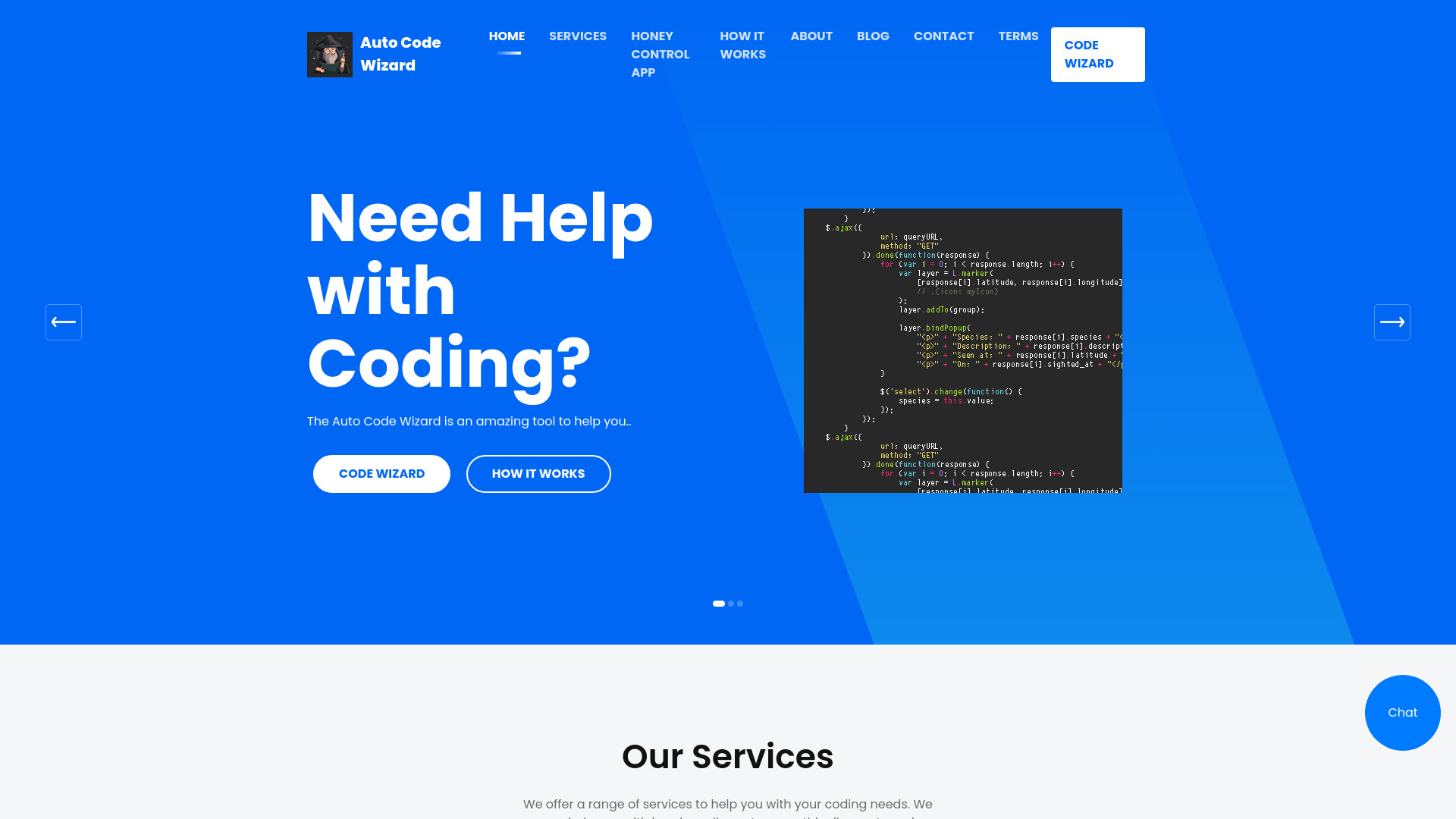Open the CONTACT page link
1456x819 pixels.
(x=943, y=36)
